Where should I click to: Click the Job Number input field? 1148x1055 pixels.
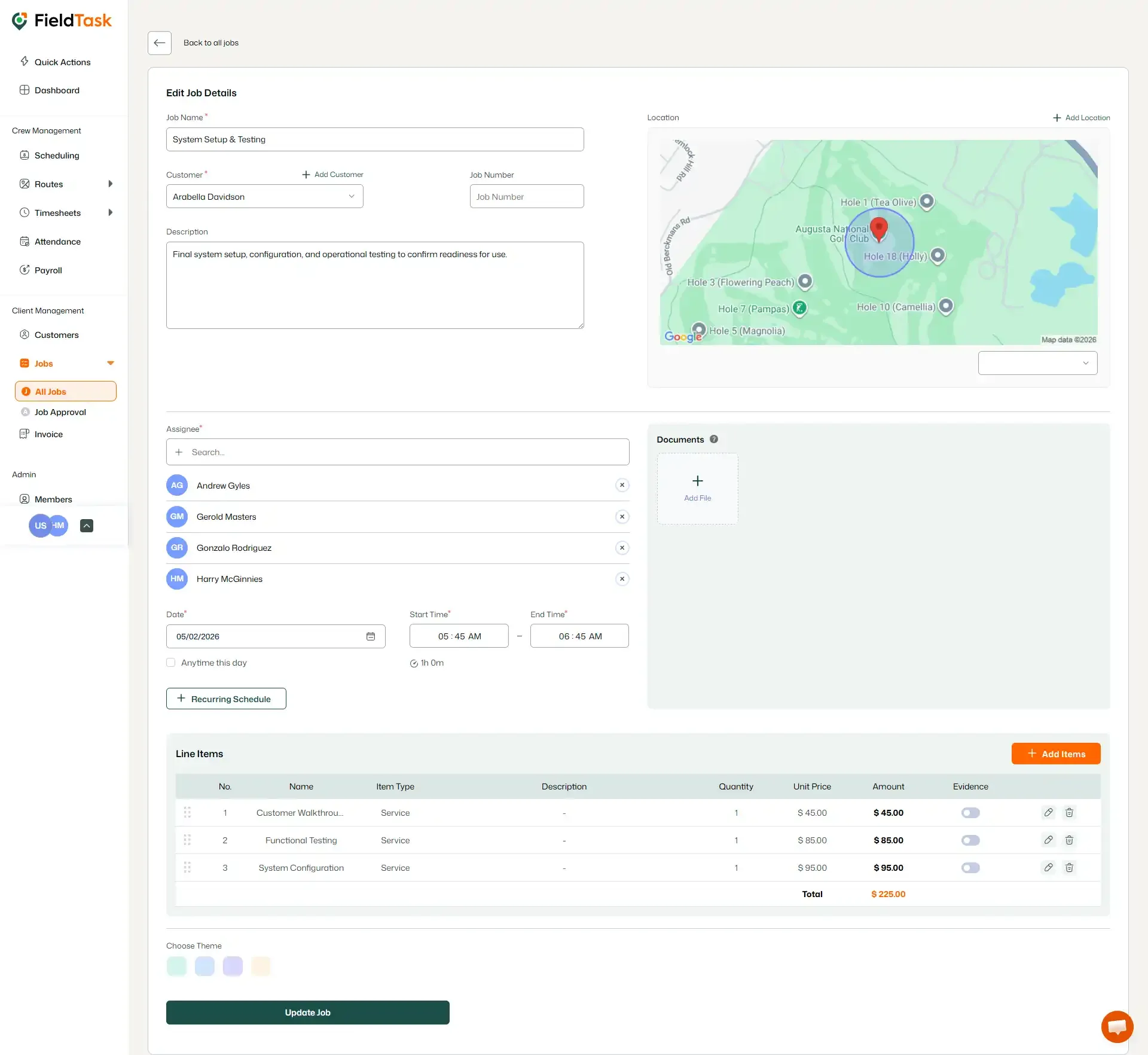[x=526, y=196]
